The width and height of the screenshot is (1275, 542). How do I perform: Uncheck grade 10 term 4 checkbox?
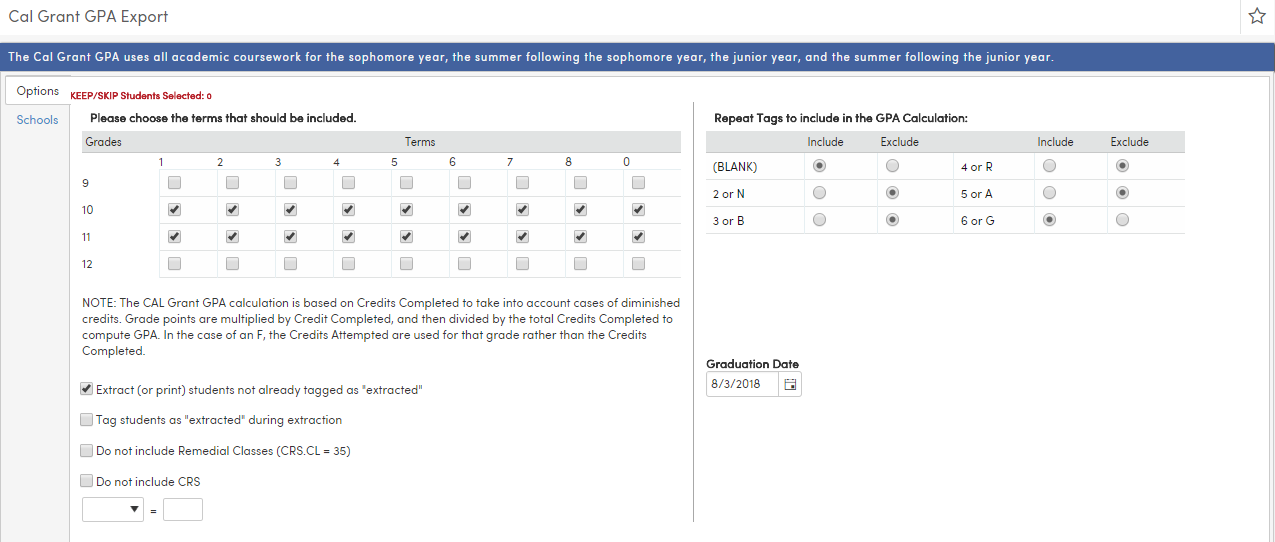(349, 210)
